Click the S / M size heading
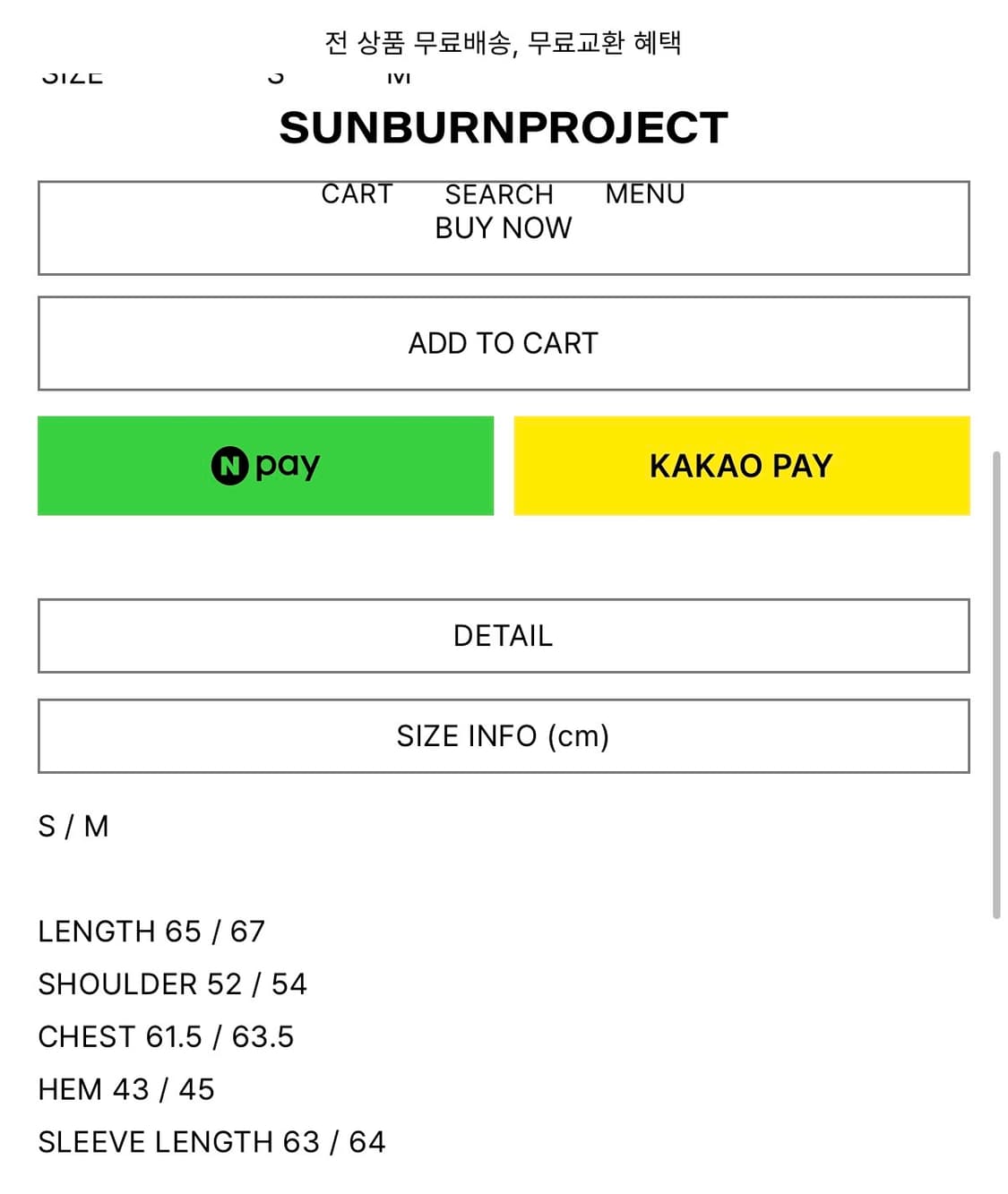 point(73,826)
